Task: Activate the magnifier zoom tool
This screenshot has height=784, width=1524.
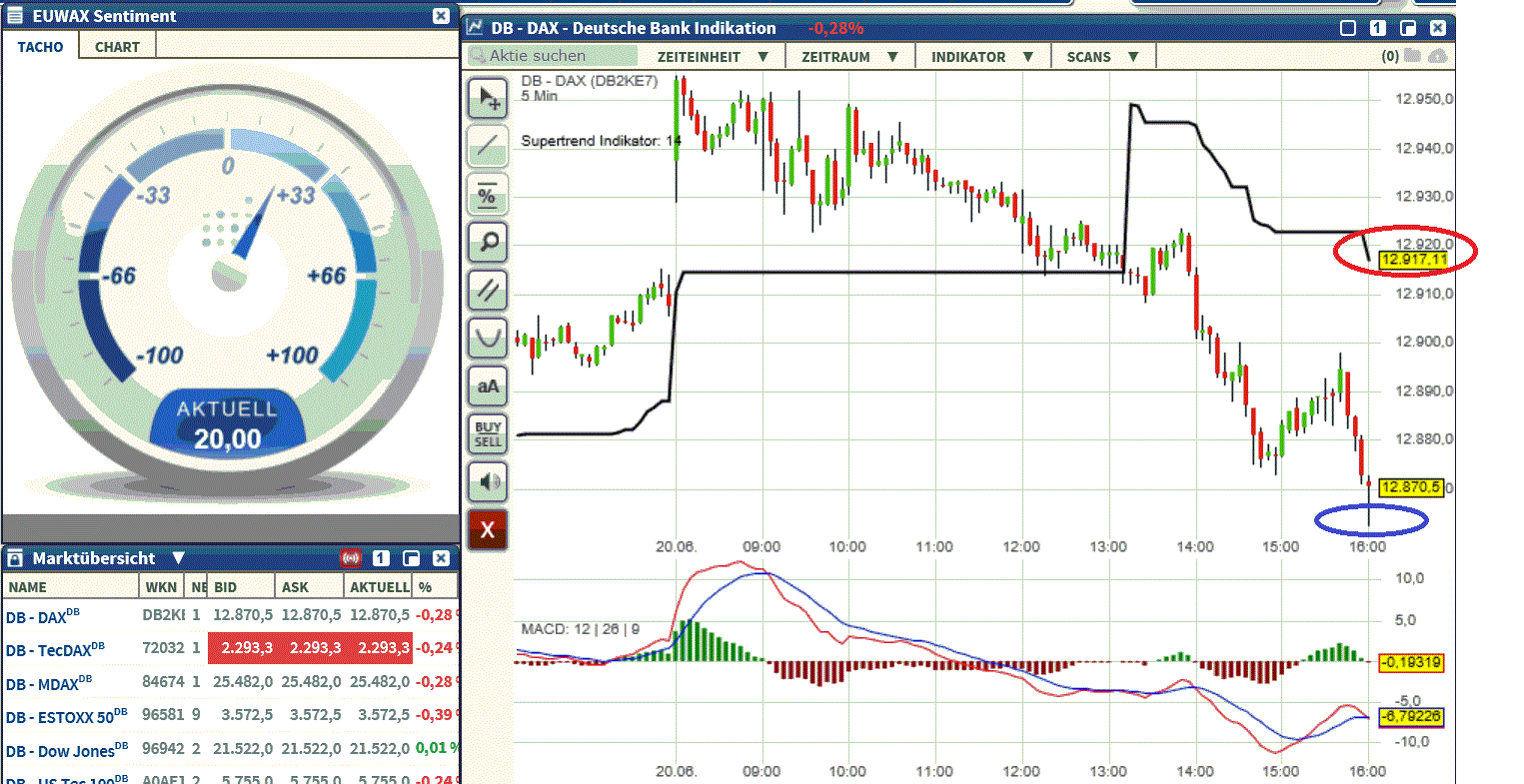Action: 488,243
